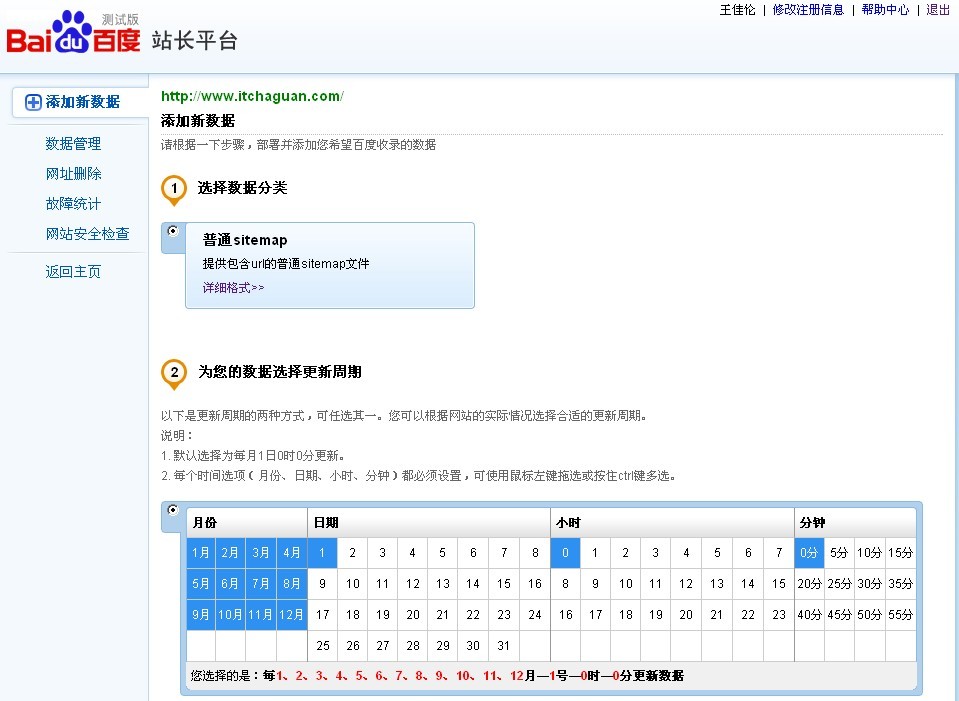
Task: Select minute 50分
Action: click(x=869, y=615)
